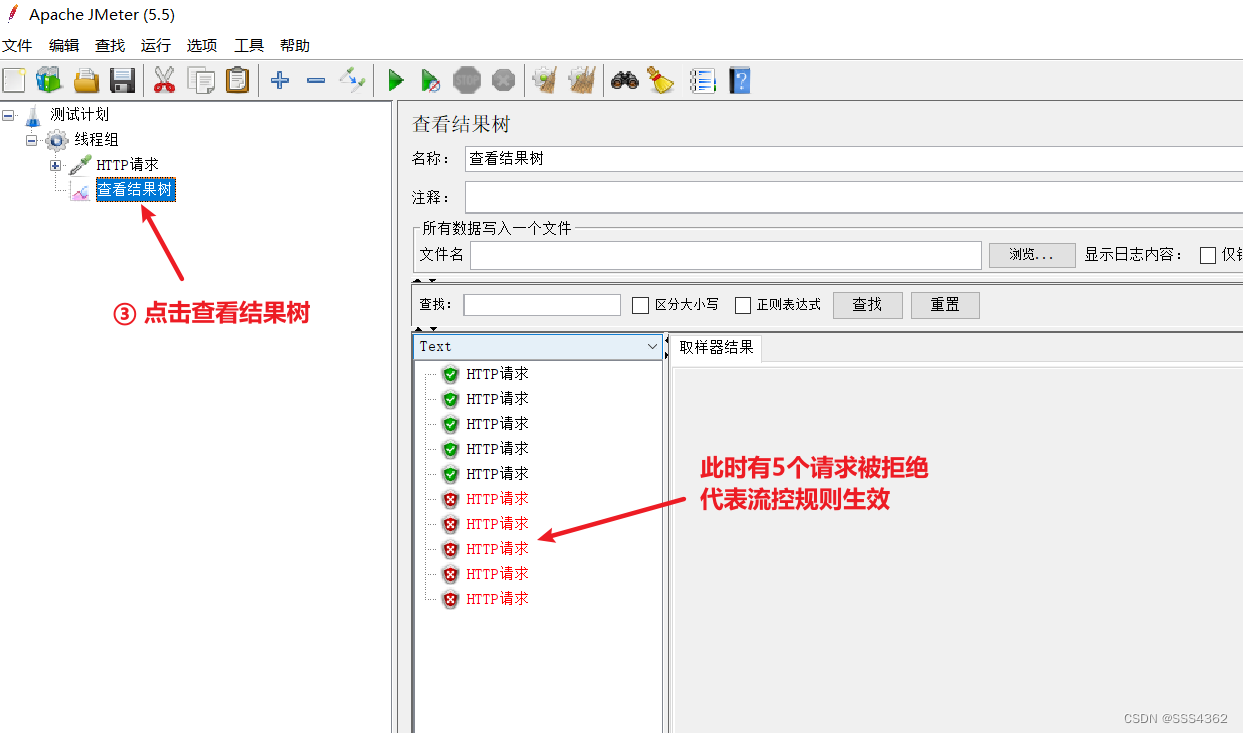Focus the 注释 input field
Screen dimensions: 1243x733
click(x=854, y=197)
